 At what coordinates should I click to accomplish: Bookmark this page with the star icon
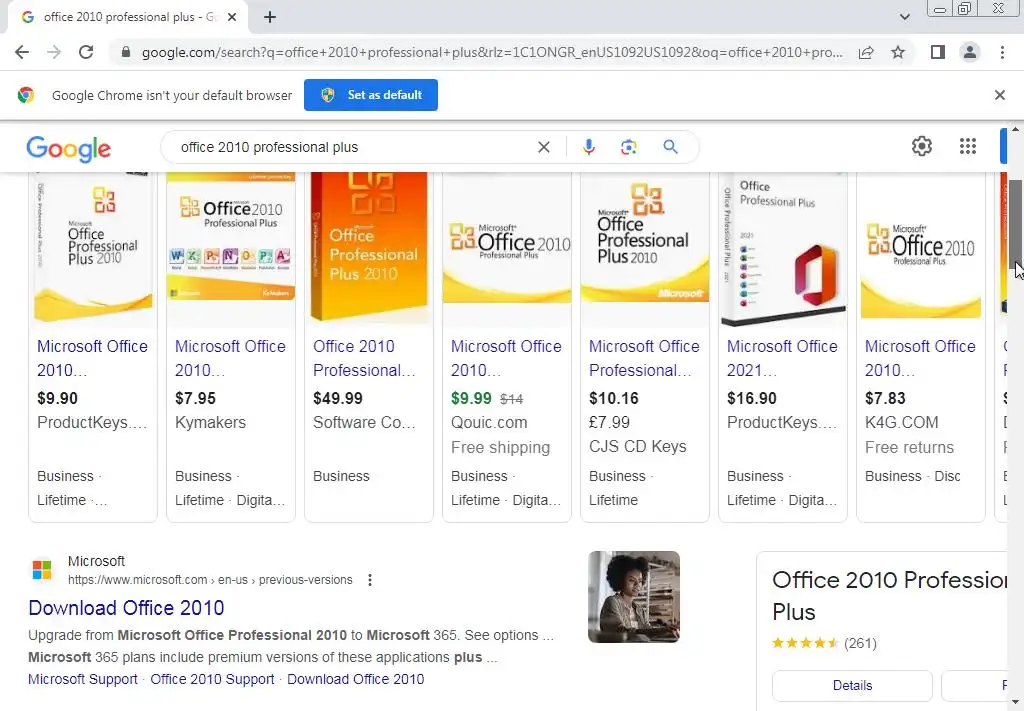click(898, 52)
